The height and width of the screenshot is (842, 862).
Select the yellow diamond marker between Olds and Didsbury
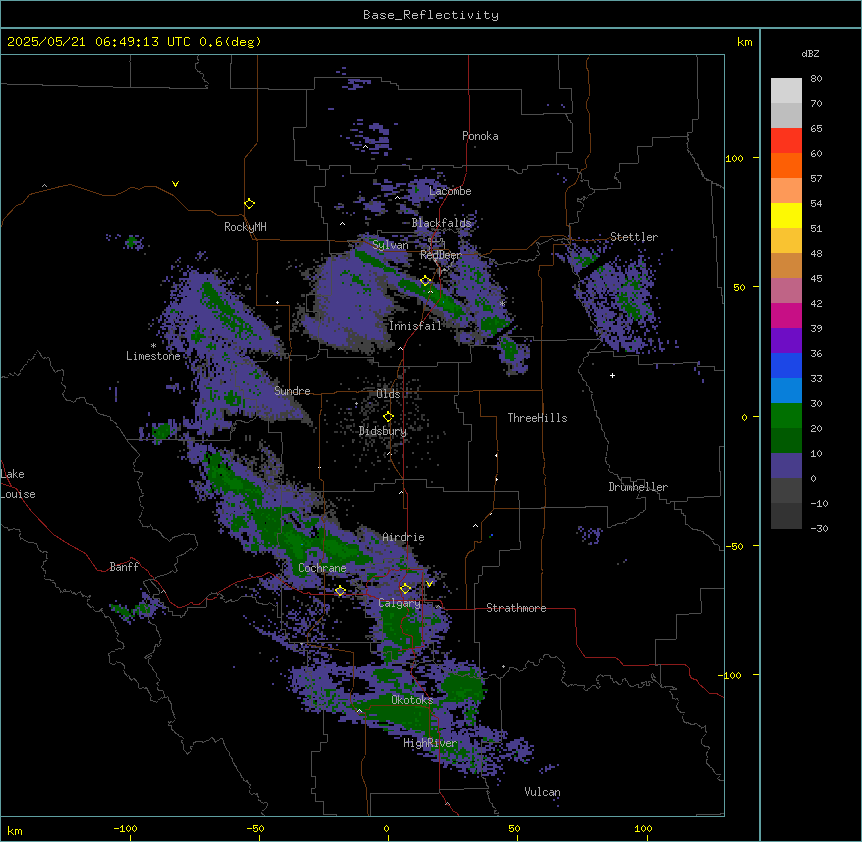[388, 417]
